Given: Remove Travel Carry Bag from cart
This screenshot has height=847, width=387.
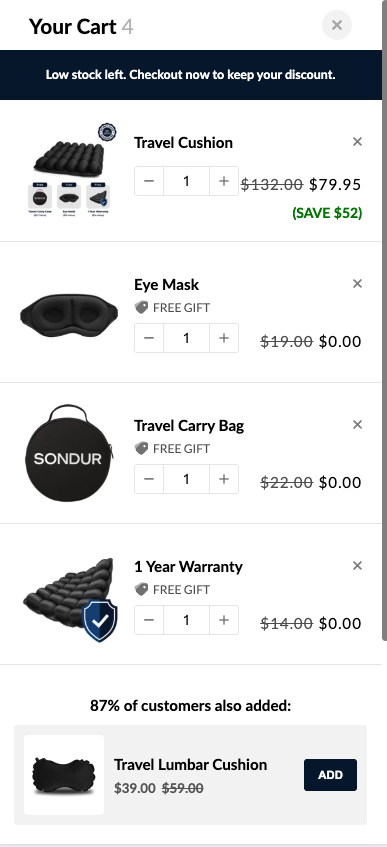Looking at the screenshot, I should tap(357, 425).
